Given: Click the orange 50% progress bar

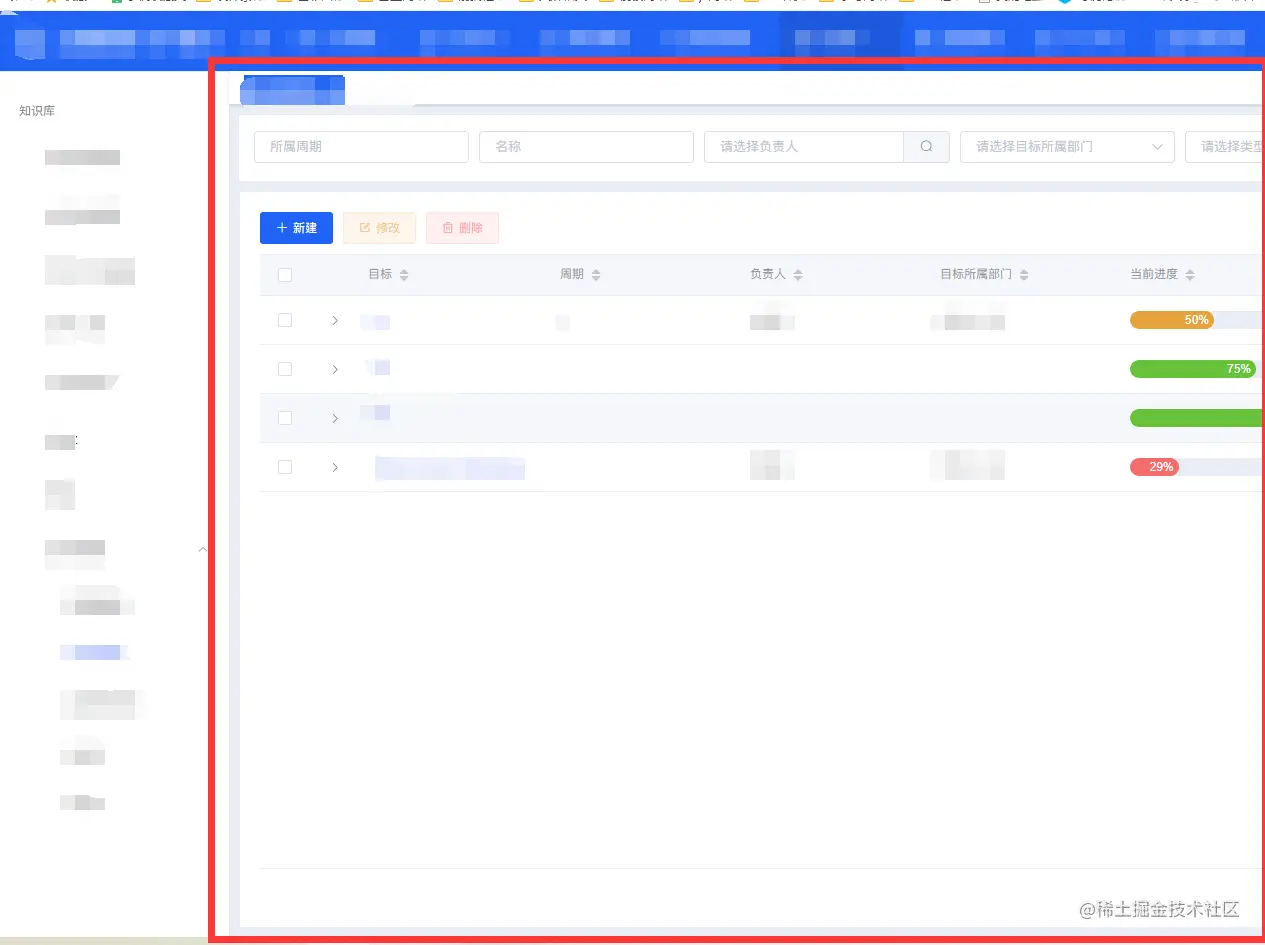Looking at the screenshot, I should coord(1172,320).
